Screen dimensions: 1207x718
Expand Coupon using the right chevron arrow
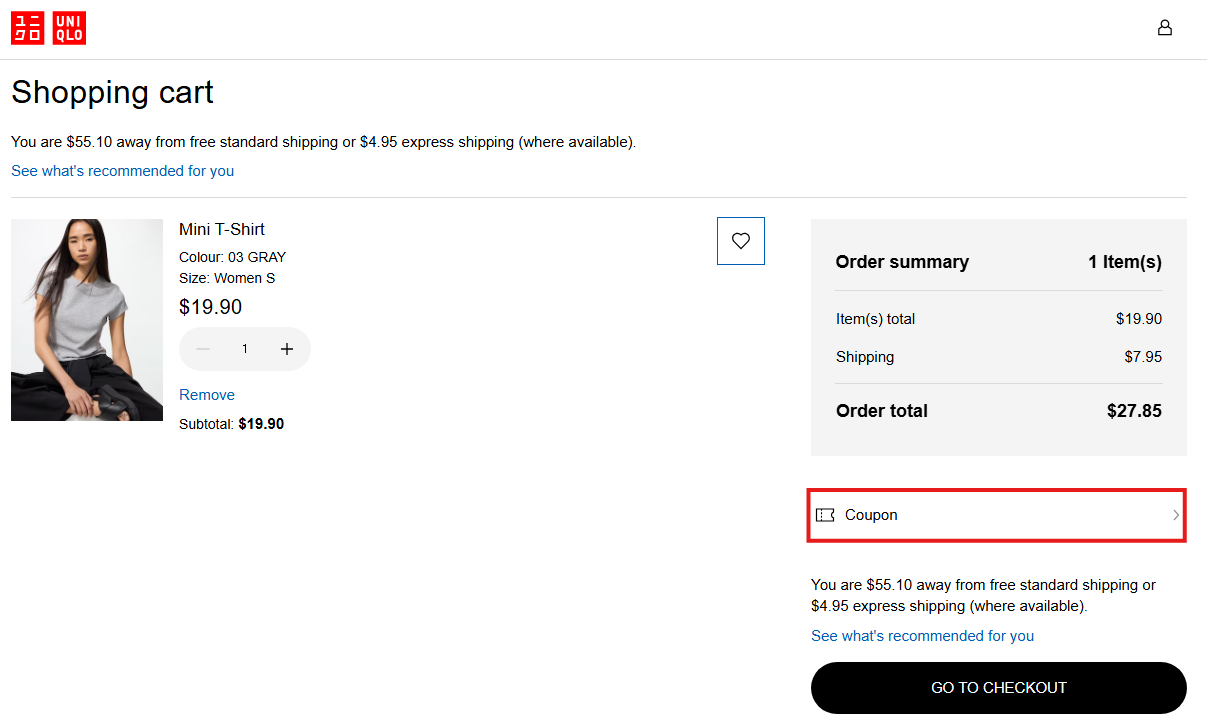point(1176,515)
